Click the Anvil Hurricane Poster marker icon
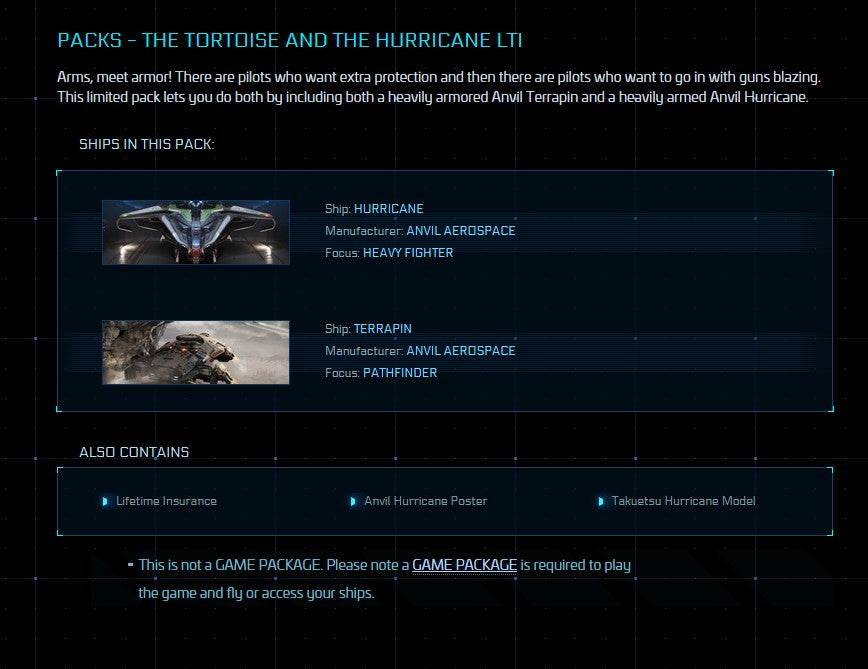This screenshot has width=868, height=669. point(353,501)
